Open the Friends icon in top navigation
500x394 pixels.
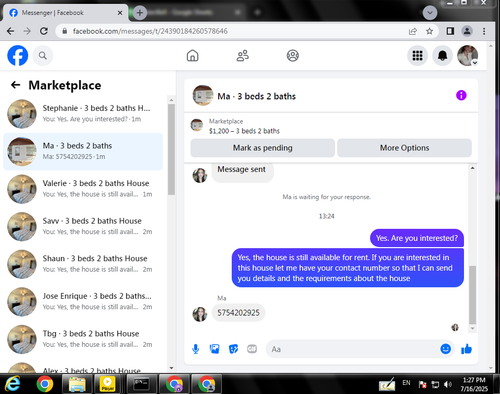coord(243,56)
